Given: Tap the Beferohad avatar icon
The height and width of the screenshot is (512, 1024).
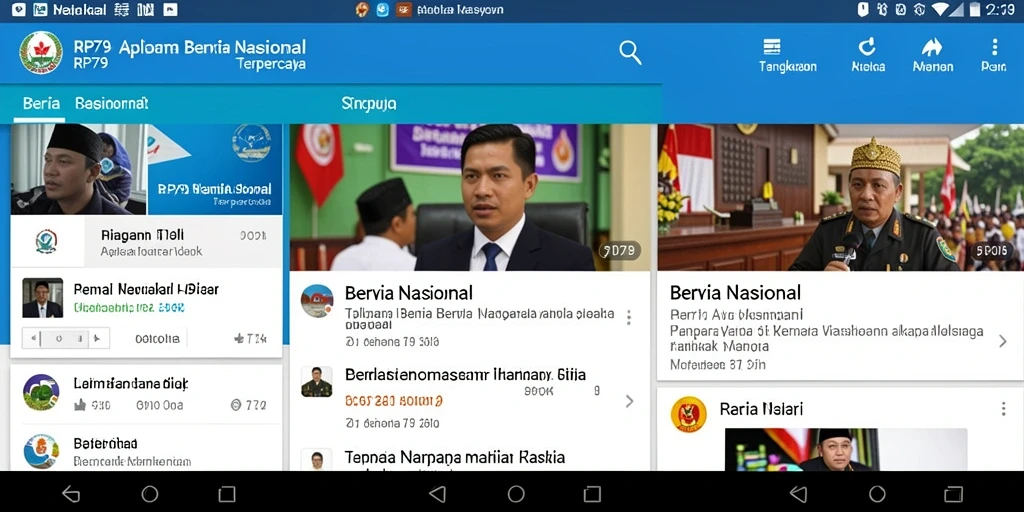Looking at the screenshot, I should (41, 451).
